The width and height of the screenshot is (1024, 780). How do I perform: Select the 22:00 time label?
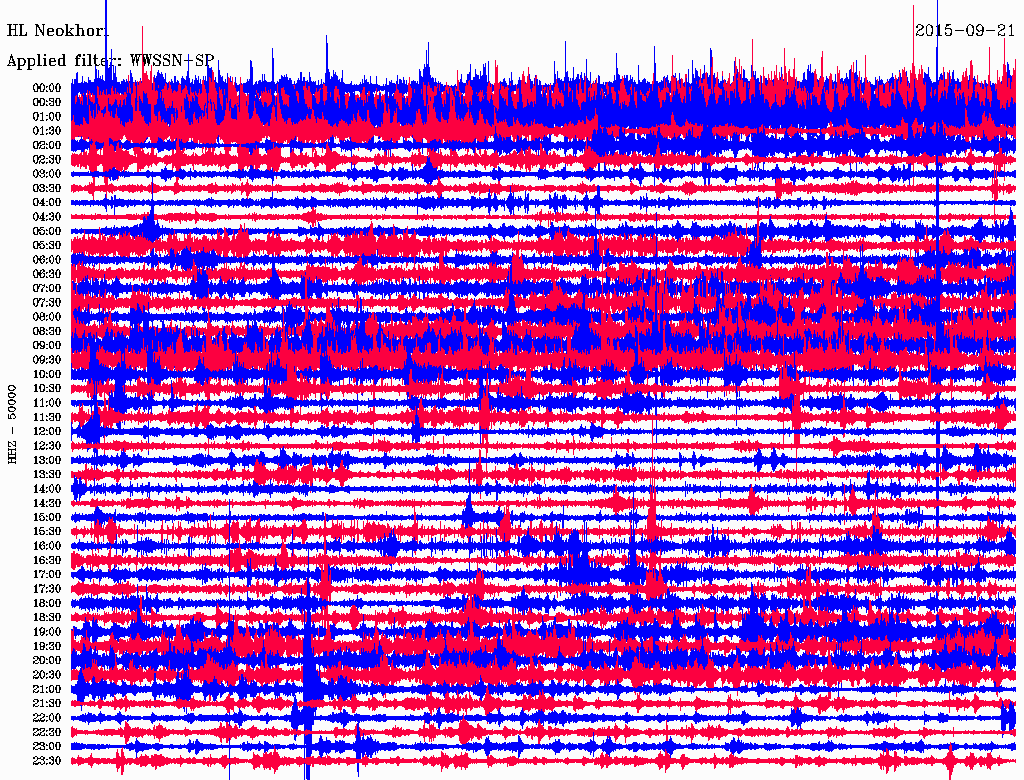[47, 717]
